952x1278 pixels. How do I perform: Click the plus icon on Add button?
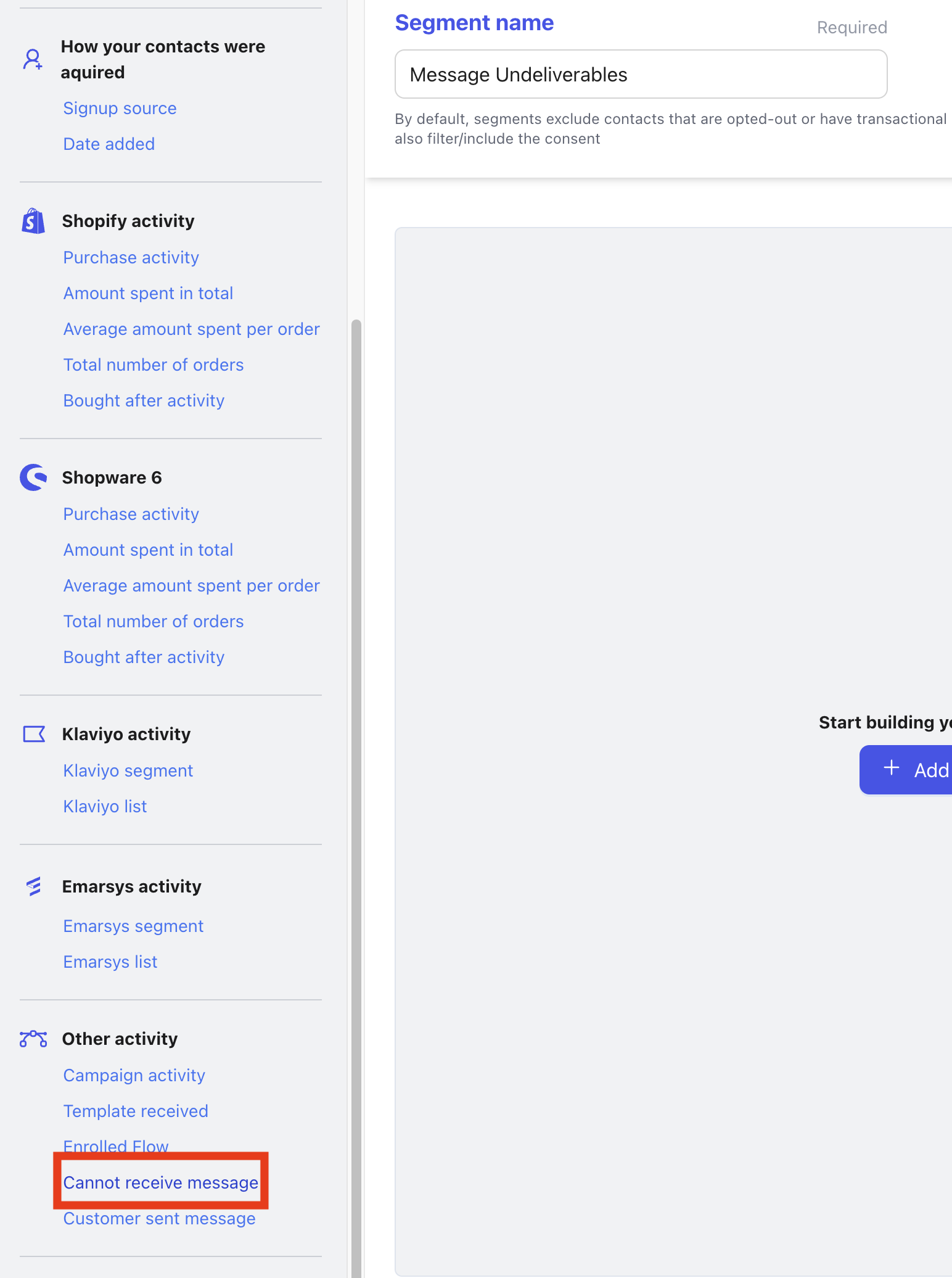pyautogui.click(x=892, y=769)
